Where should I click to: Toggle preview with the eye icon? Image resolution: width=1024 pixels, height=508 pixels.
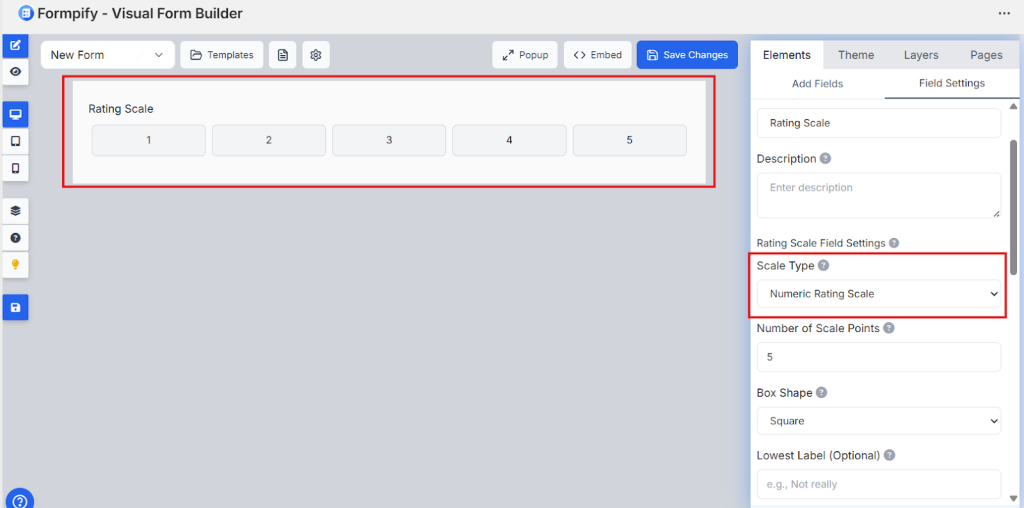15,72
